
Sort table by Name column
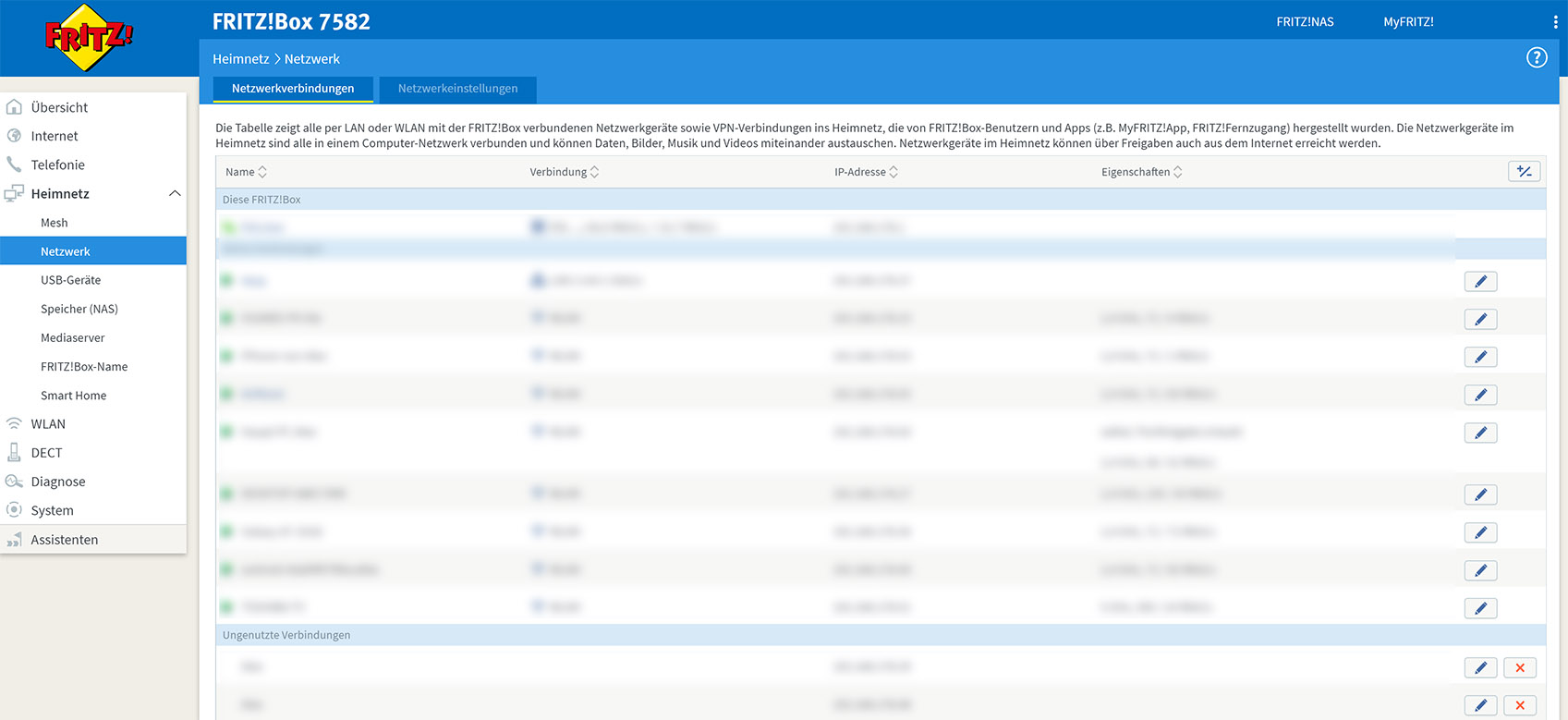246,172
